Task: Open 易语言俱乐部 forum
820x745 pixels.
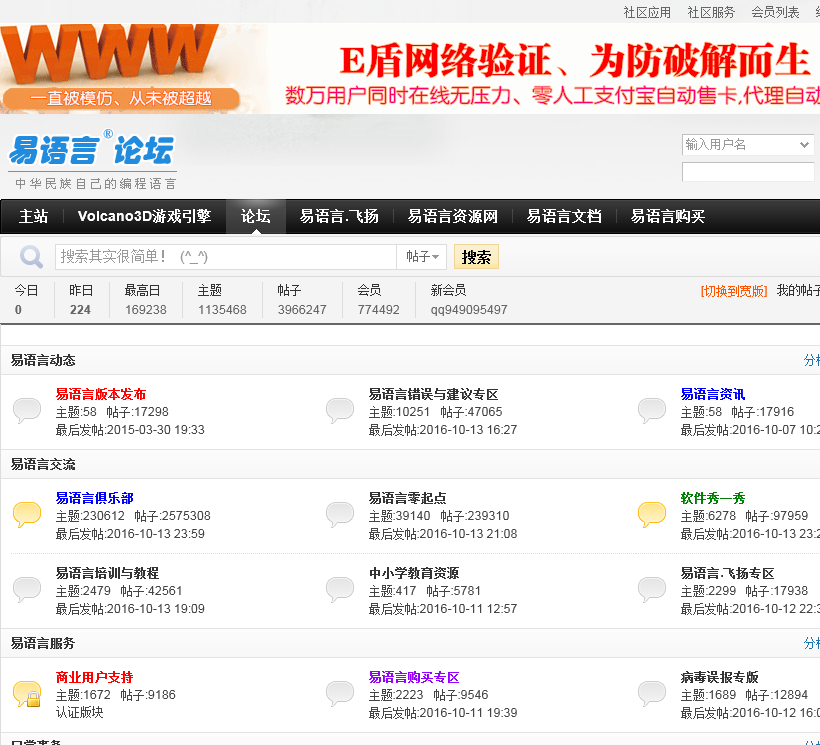Action: click(x=94, y=498)
